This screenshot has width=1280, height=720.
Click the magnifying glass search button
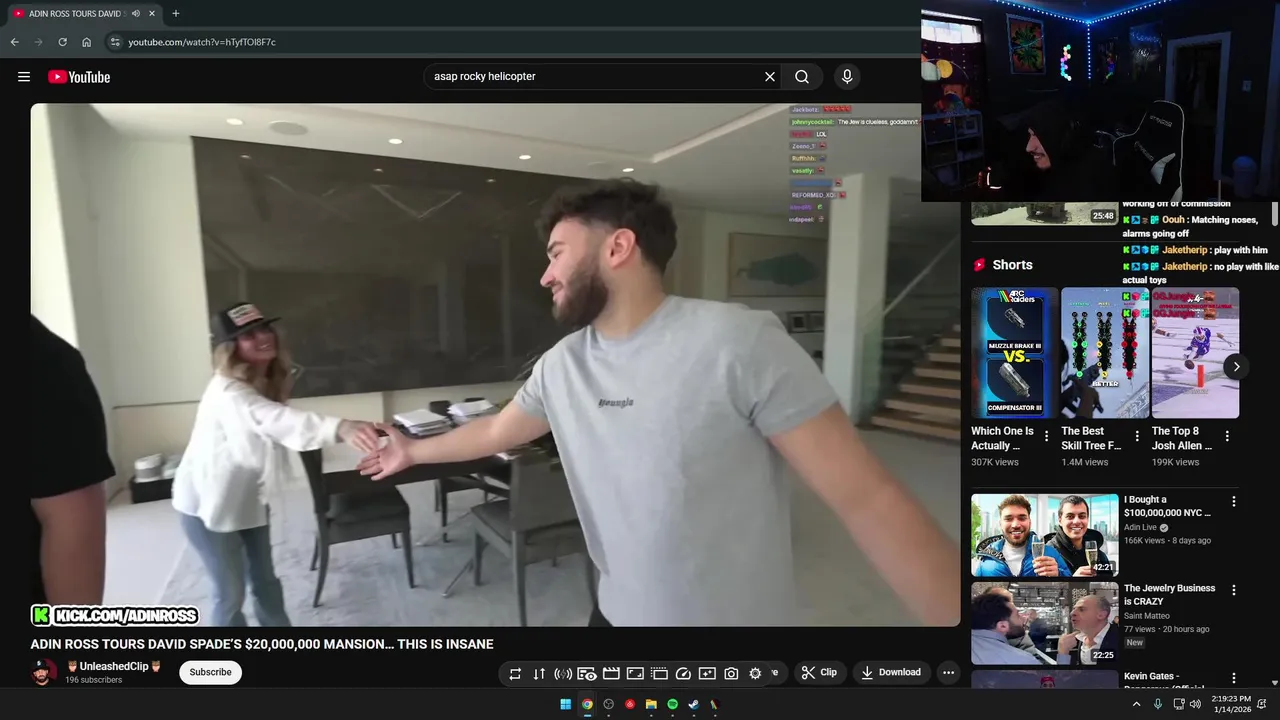click(802, 77)
